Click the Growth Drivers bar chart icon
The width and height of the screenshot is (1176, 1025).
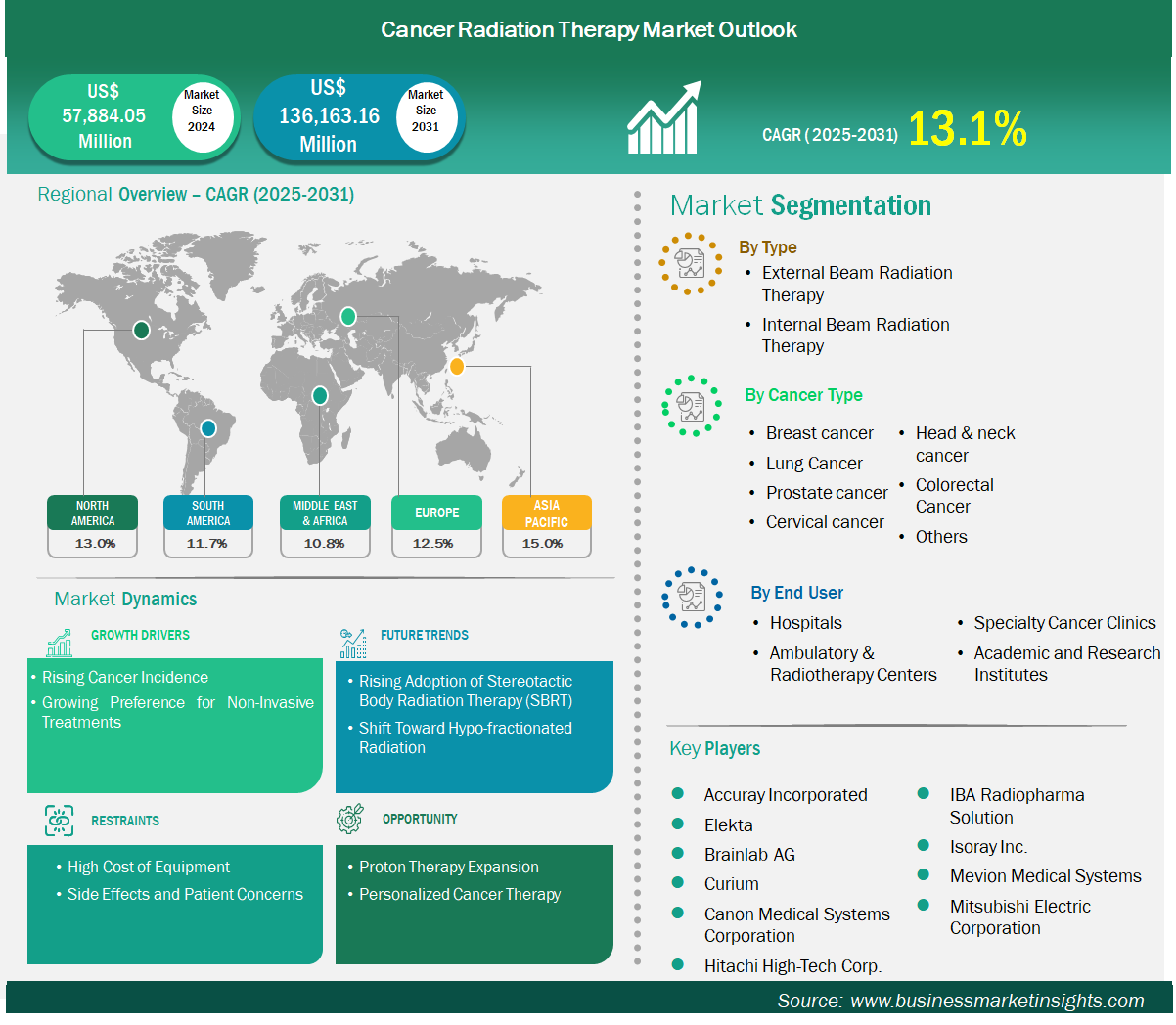click(x=59, y=642)
